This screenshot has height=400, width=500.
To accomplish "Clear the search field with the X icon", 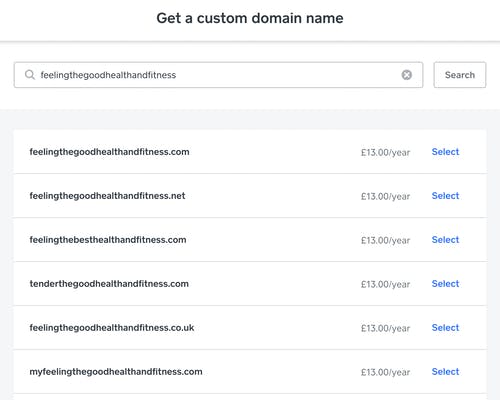I will (406, 75).
